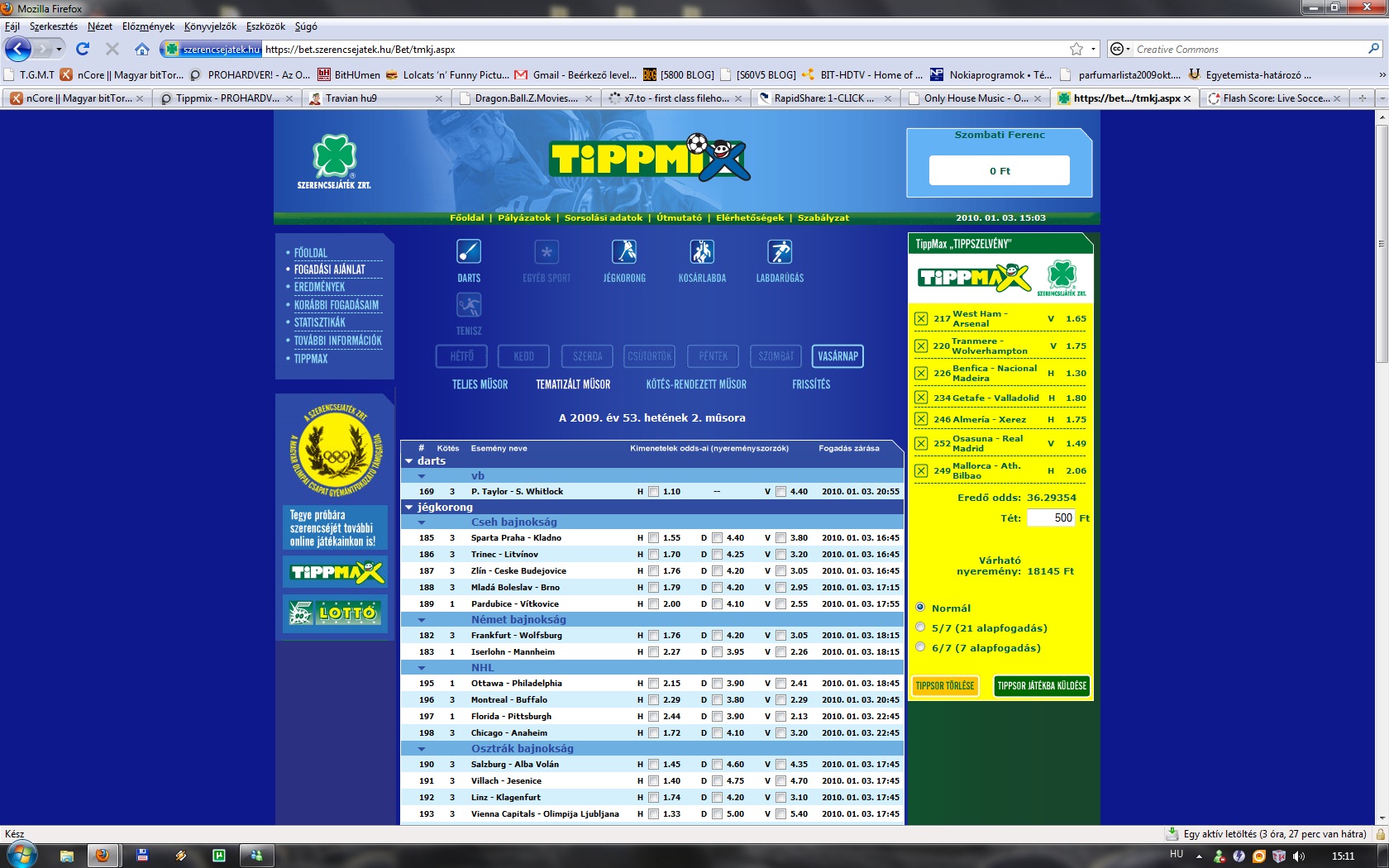1389x868 pixels.
Task: Click the Tét stake input field
Action: click(1051, 518)
